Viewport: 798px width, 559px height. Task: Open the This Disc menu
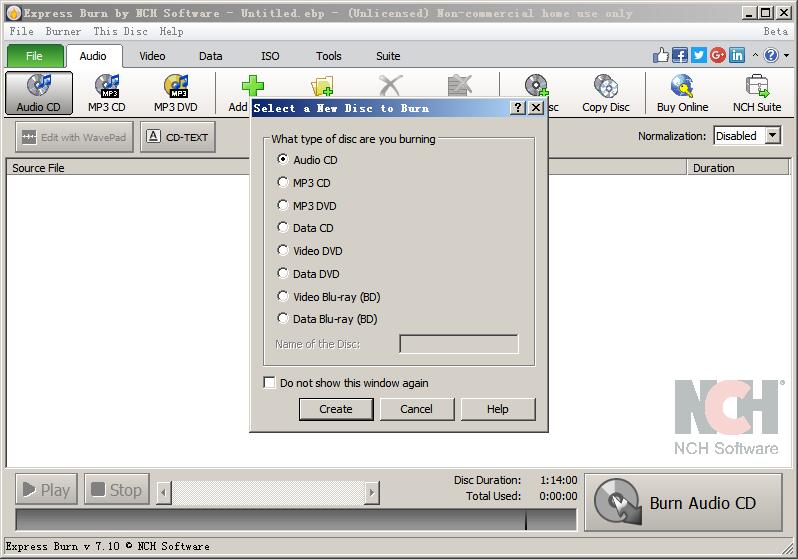pyautogui.click(x=121, y=31)
